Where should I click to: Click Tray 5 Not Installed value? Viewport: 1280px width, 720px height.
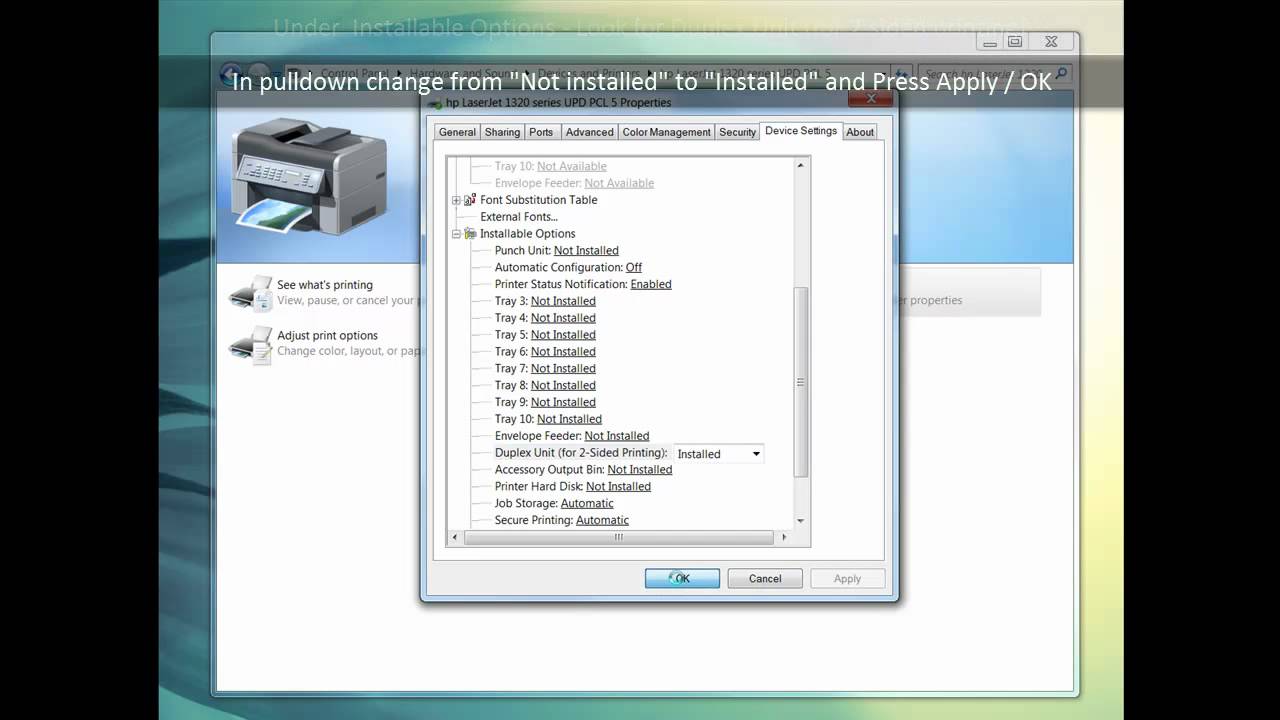(x=563, y=335)
